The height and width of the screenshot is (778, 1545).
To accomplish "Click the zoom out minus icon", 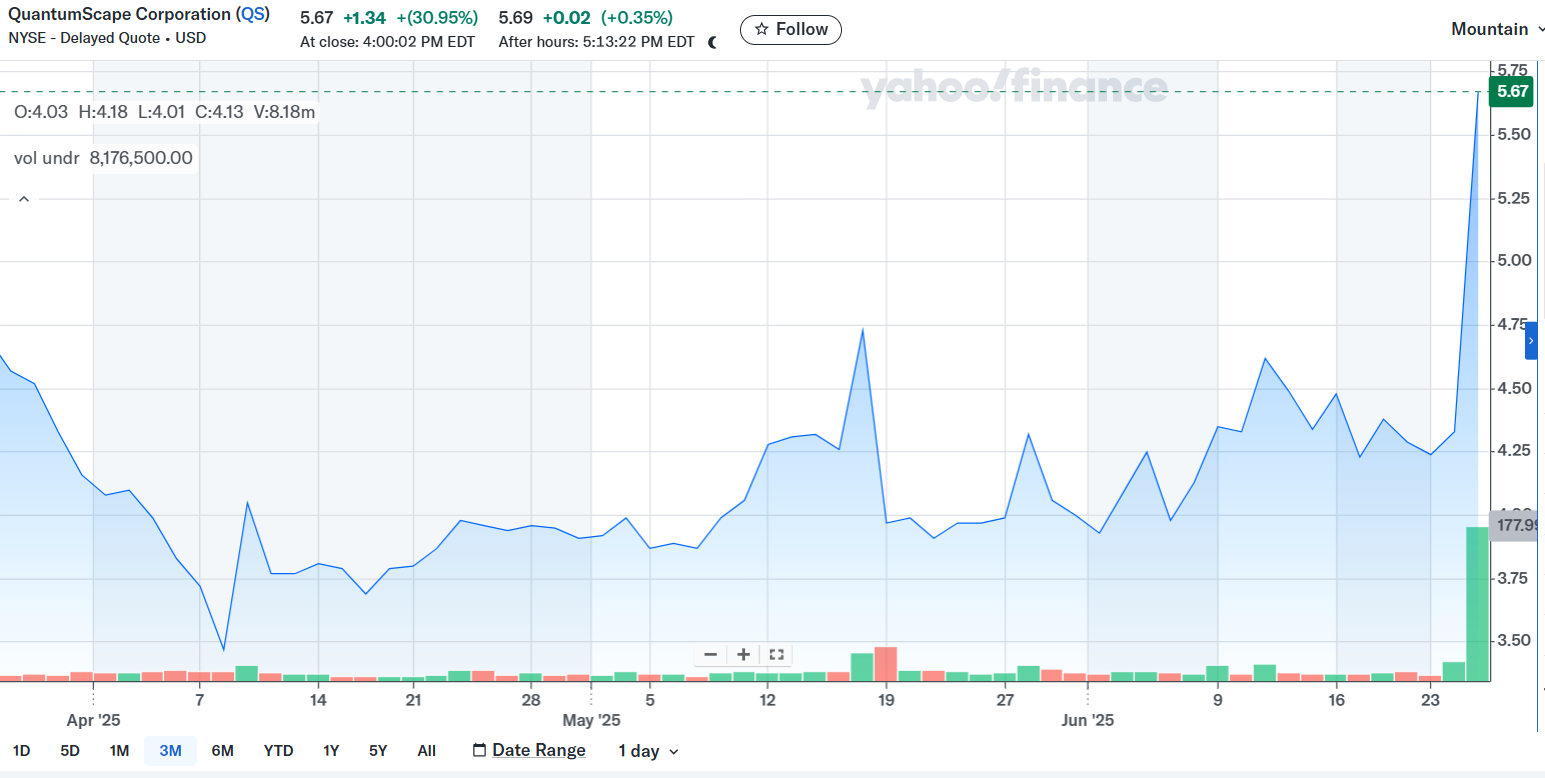I will click(710, 654).
